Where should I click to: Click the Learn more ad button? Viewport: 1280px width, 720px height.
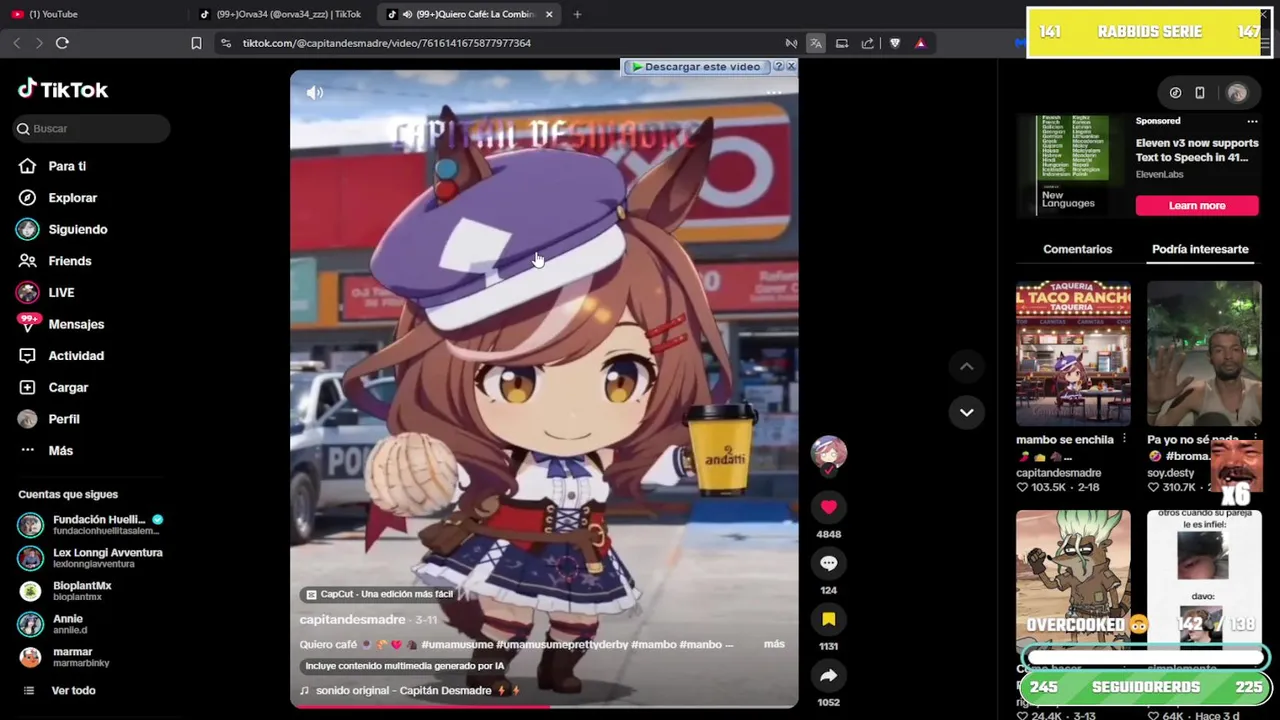(x=1196, y=205)
